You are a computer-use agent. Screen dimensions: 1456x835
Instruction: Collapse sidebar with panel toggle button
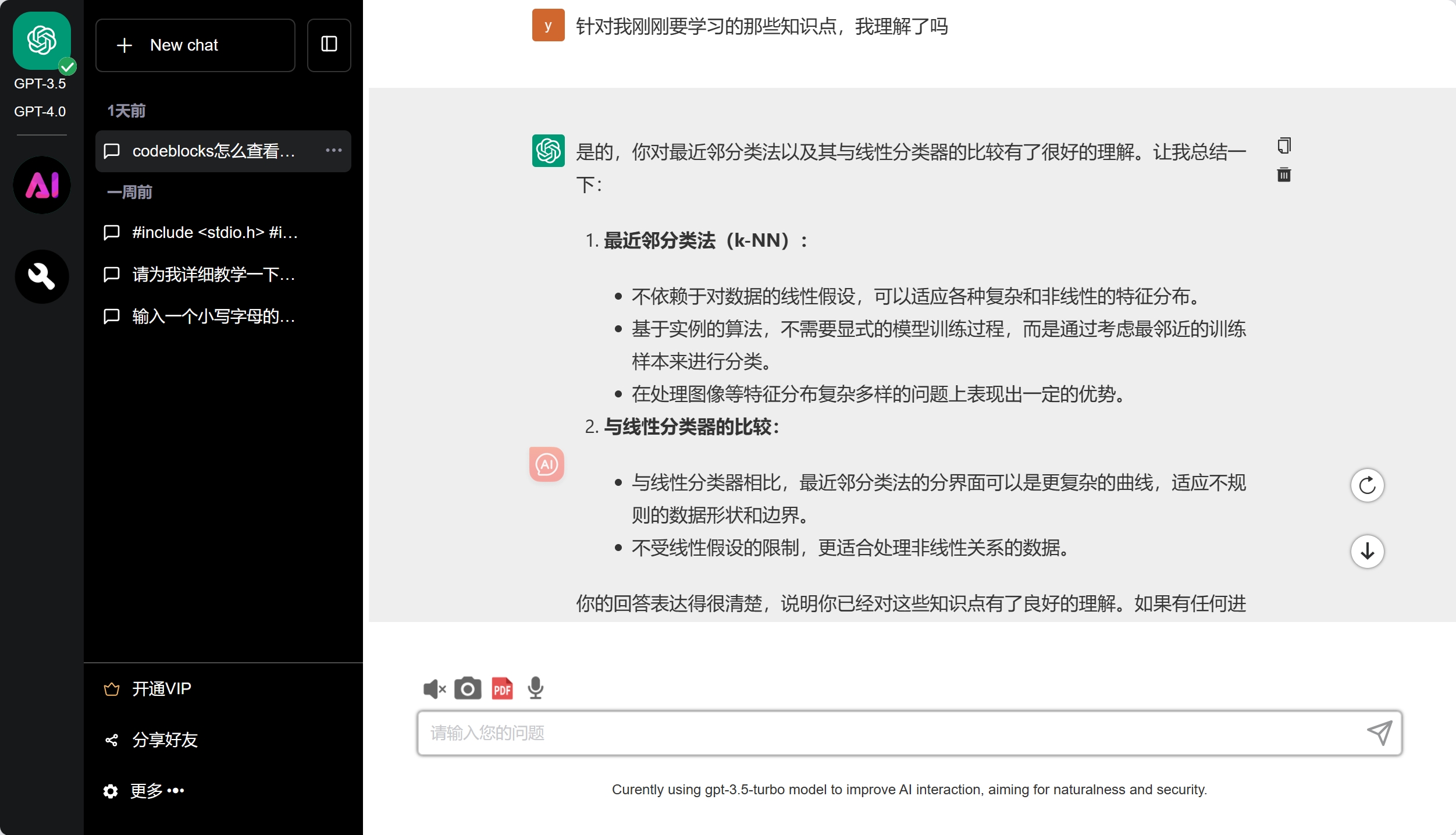[x=329, y=45]
